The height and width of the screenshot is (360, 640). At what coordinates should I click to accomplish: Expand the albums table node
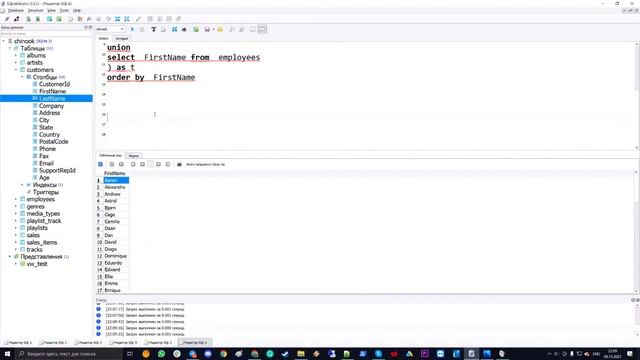click(x=16, y=56)
